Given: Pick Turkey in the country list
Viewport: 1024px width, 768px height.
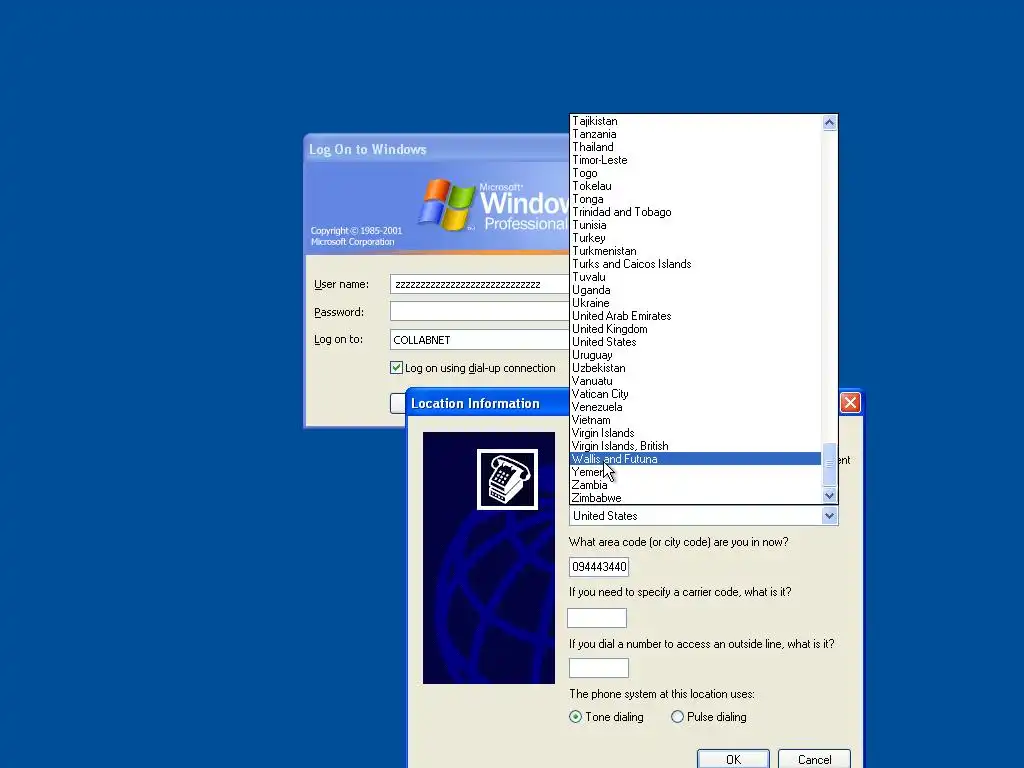Looking at the screenshot, I should [696, 238].
